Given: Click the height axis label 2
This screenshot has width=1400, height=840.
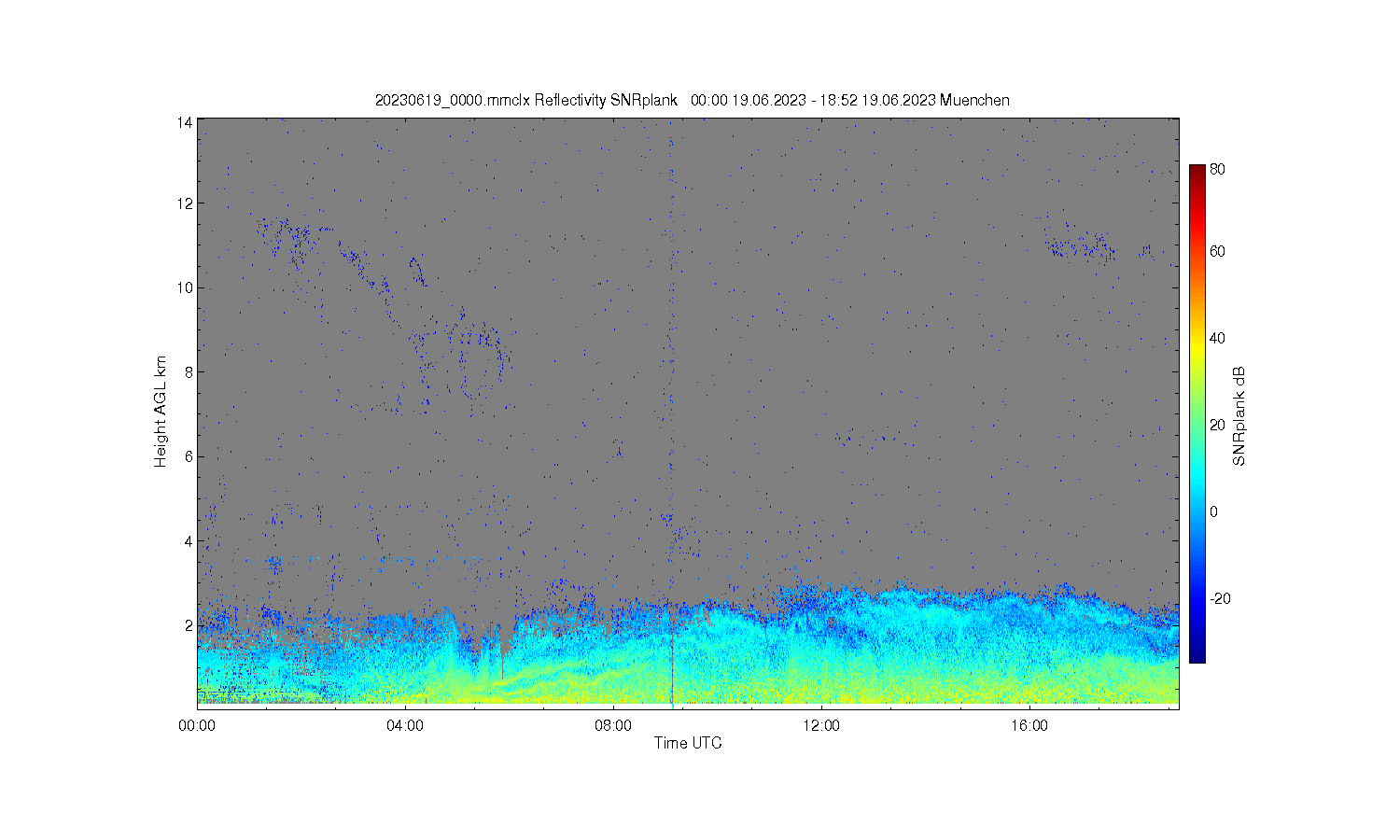Looking at the screenshot, I should tap(189, 625).
